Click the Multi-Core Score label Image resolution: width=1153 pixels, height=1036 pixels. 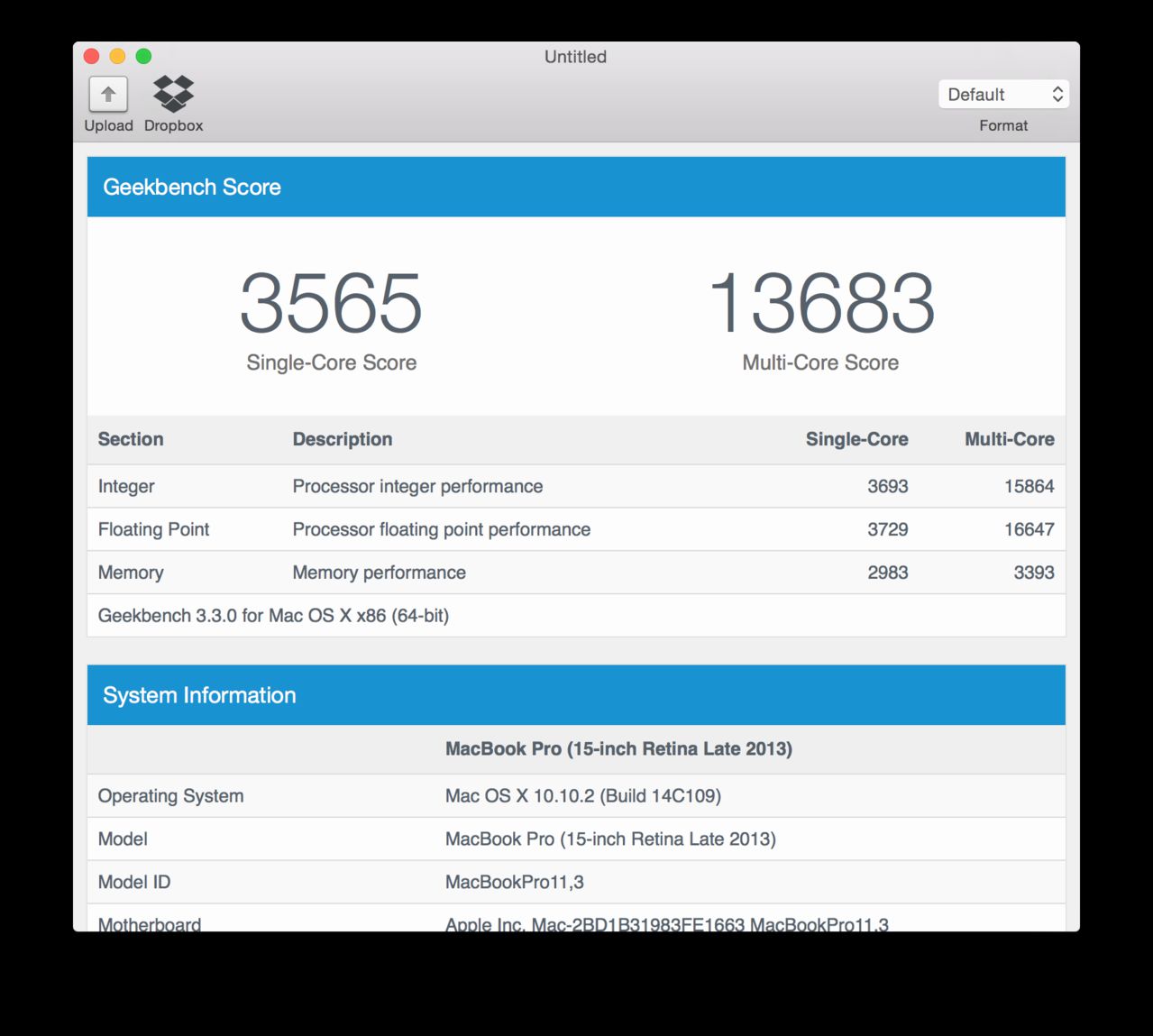point(820,362)
